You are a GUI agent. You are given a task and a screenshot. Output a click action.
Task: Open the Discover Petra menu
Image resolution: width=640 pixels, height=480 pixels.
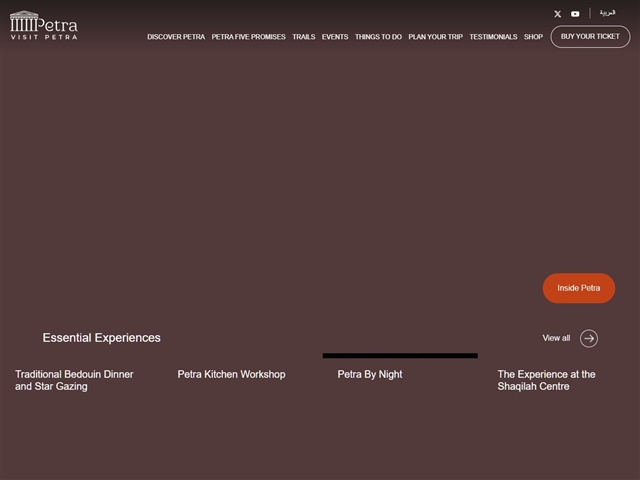tap(176, 37)
